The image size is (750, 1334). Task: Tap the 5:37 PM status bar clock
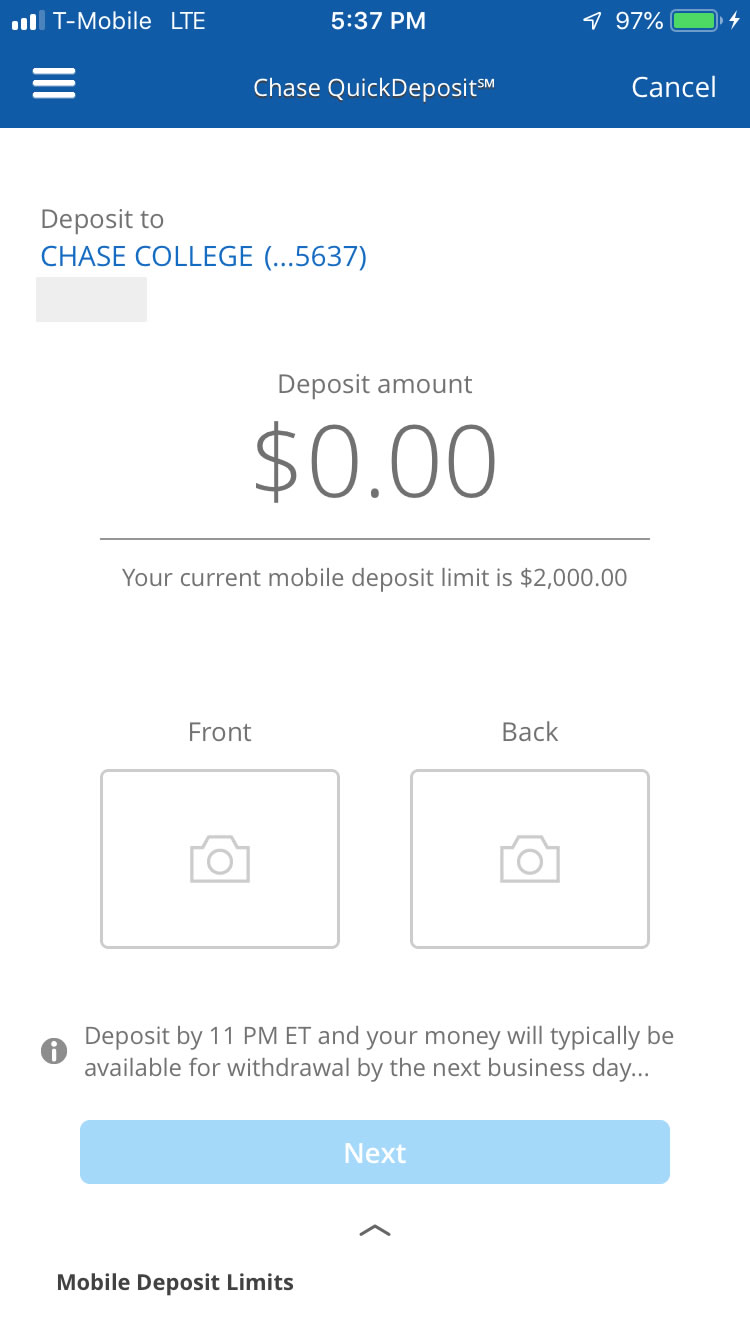pos(378,21)
